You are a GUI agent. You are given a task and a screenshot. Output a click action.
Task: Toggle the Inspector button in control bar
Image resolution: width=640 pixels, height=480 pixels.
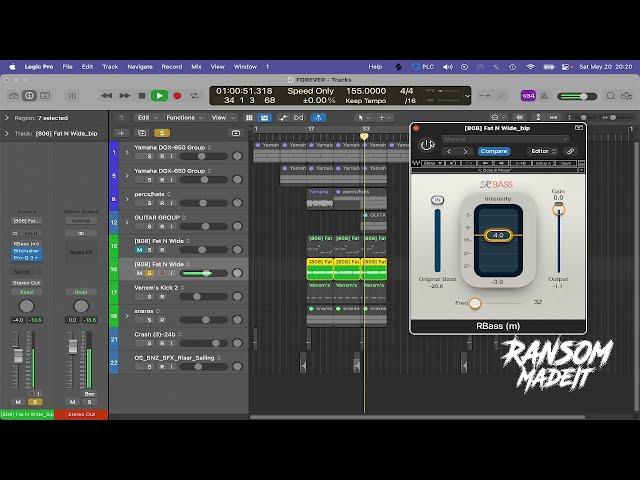point(29,96)
